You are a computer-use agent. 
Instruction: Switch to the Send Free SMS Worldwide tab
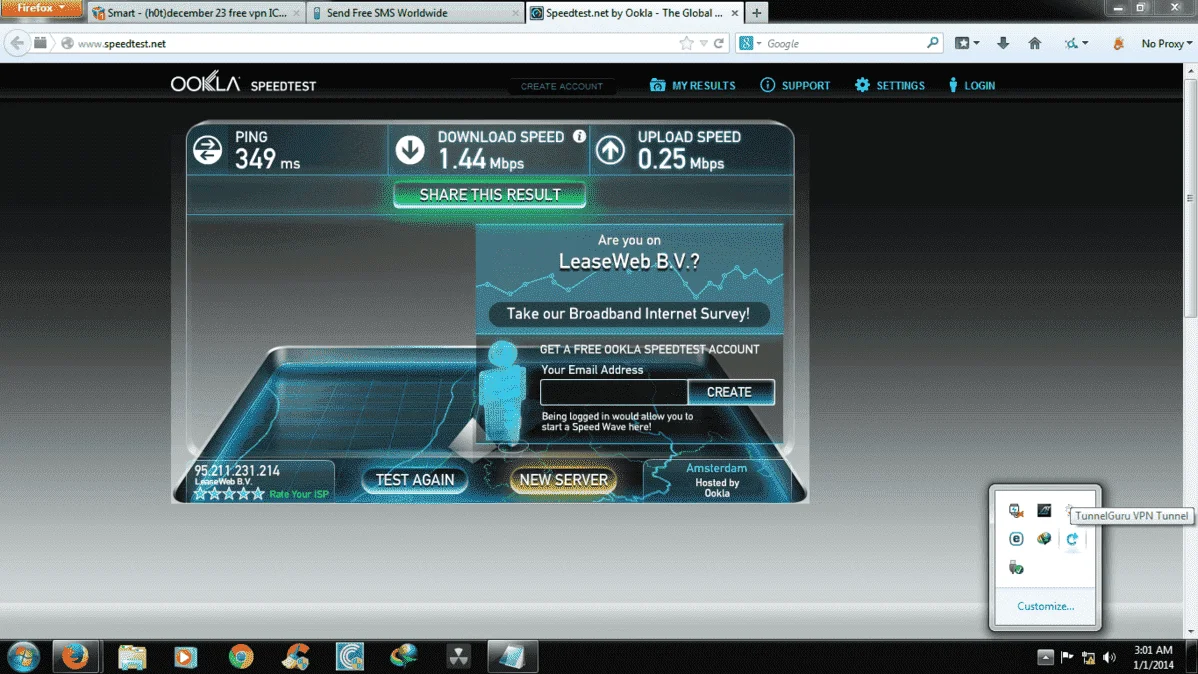(415, 13)
